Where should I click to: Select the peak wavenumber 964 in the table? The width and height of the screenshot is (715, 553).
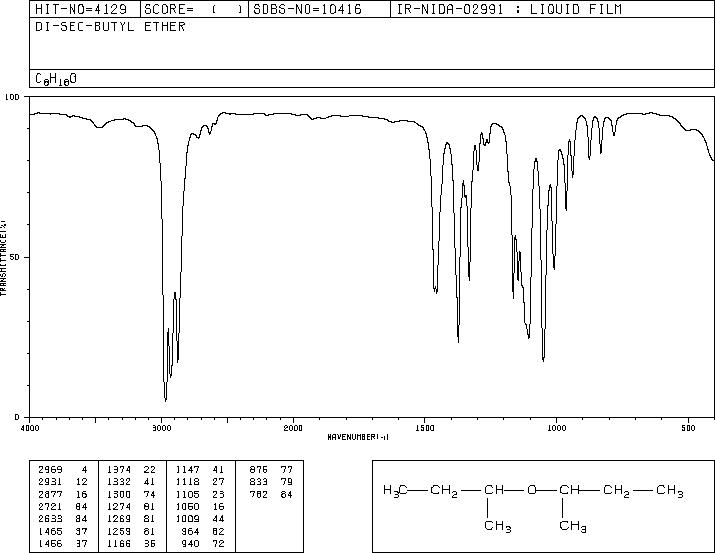coord(191,532)
